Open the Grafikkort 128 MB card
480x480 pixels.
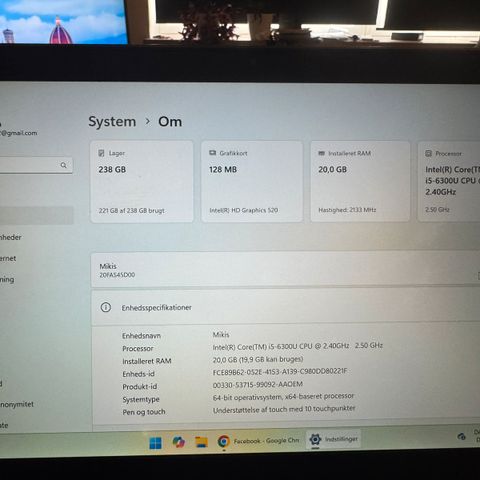click(x=252, y=182)
